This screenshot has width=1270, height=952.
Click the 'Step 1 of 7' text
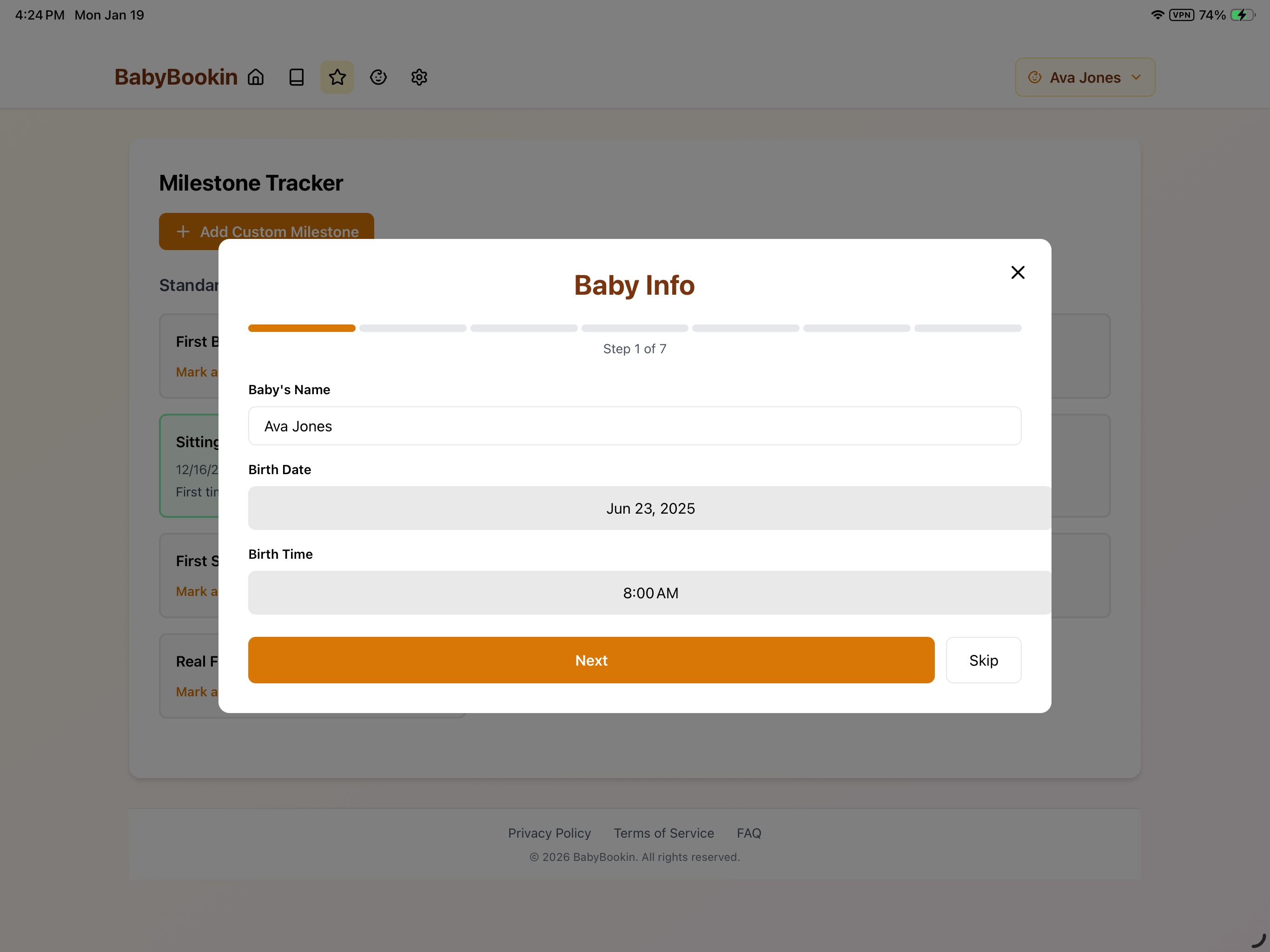635,349
